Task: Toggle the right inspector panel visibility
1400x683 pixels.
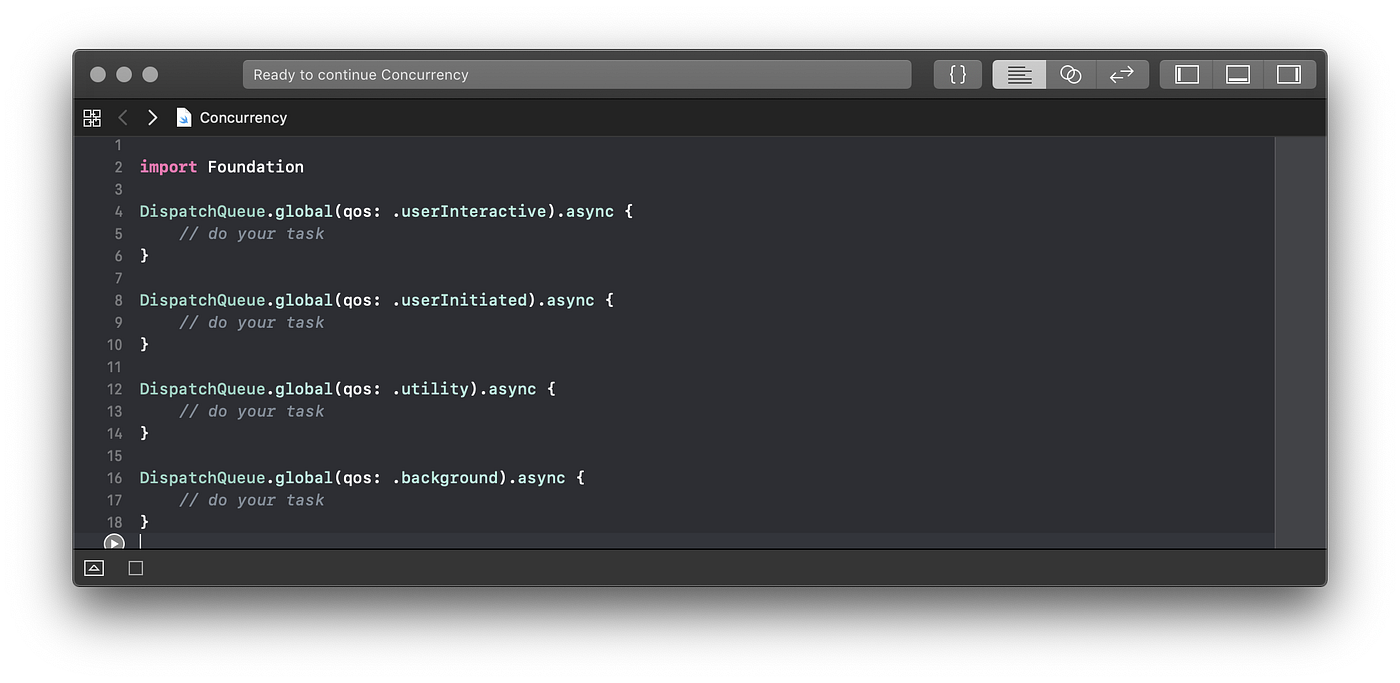Action: (x=1290, y=73)
